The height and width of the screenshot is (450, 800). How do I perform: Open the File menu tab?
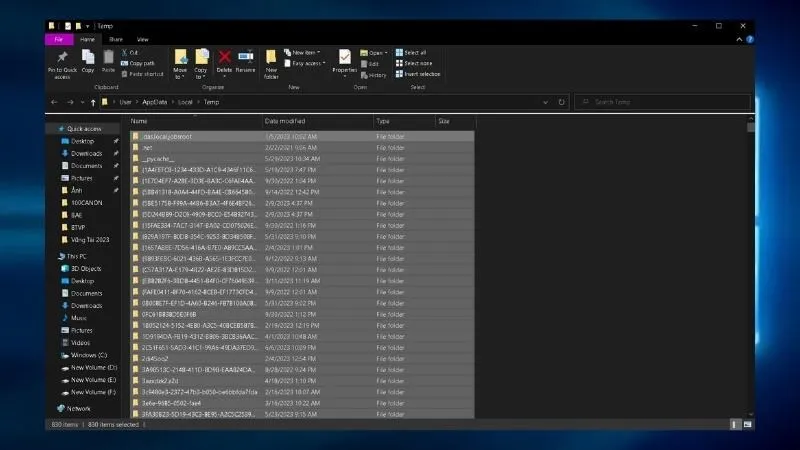[x=58, y=39]
